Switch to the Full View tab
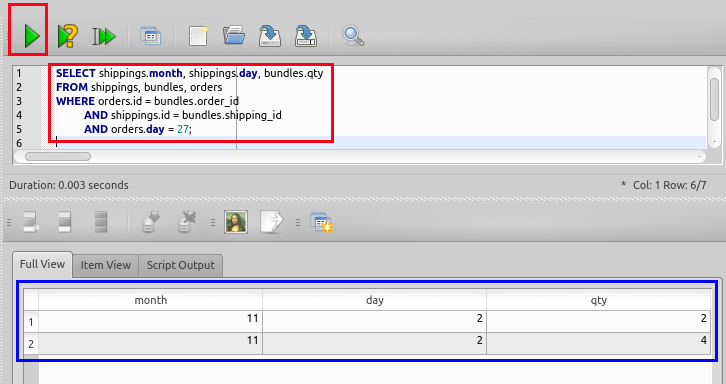Image resolution: width=726 pixels, height=384 pixels. 42,264
